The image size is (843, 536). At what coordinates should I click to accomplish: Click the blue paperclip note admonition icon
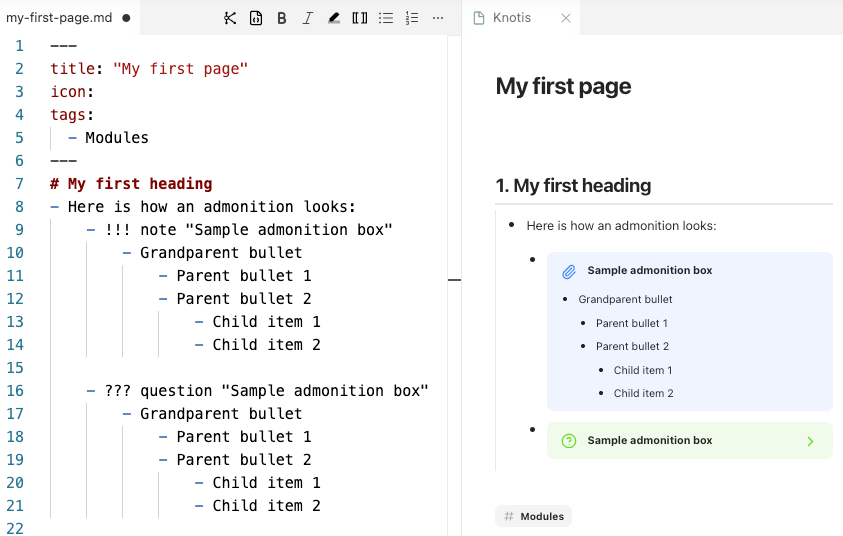pos(569,271)
